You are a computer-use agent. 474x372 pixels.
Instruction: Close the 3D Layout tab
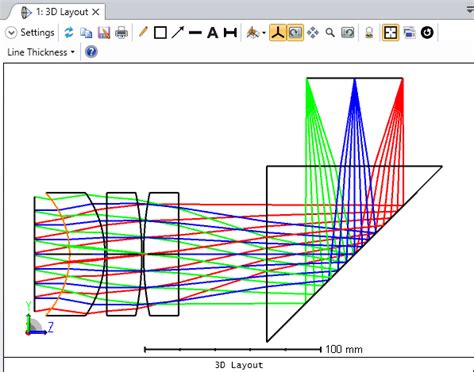pos(96,12)
